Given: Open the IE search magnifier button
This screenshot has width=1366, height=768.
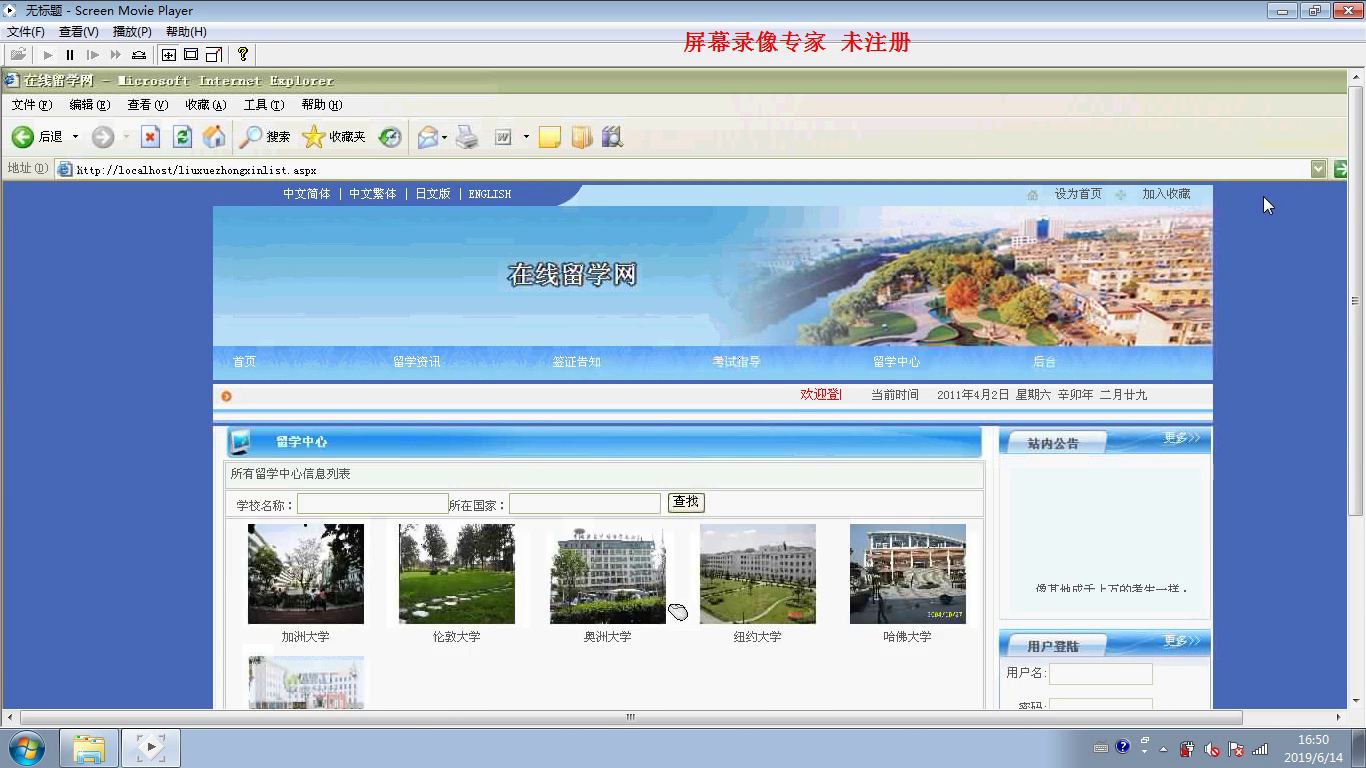Looking at the screenshot, I should 265,137.
